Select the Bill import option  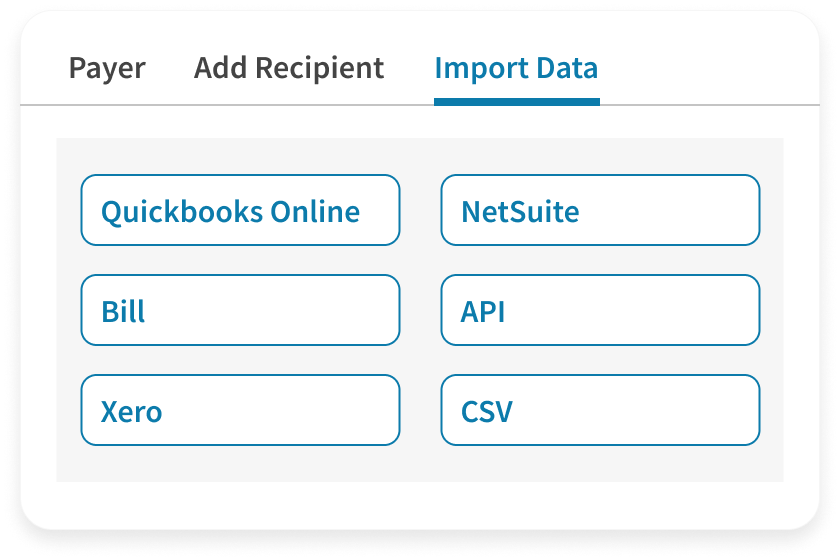240,310
